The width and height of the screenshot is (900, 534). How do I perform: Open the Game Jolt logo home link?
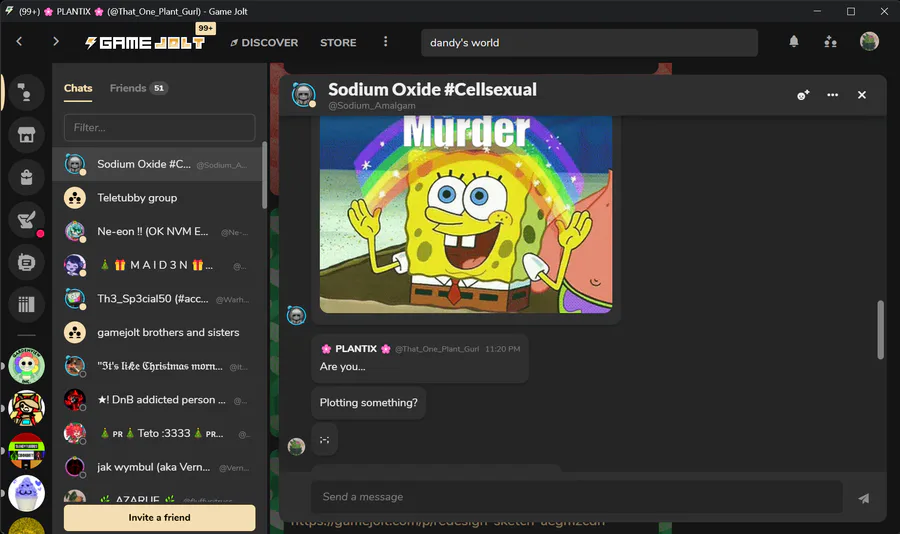pos(145,42)
